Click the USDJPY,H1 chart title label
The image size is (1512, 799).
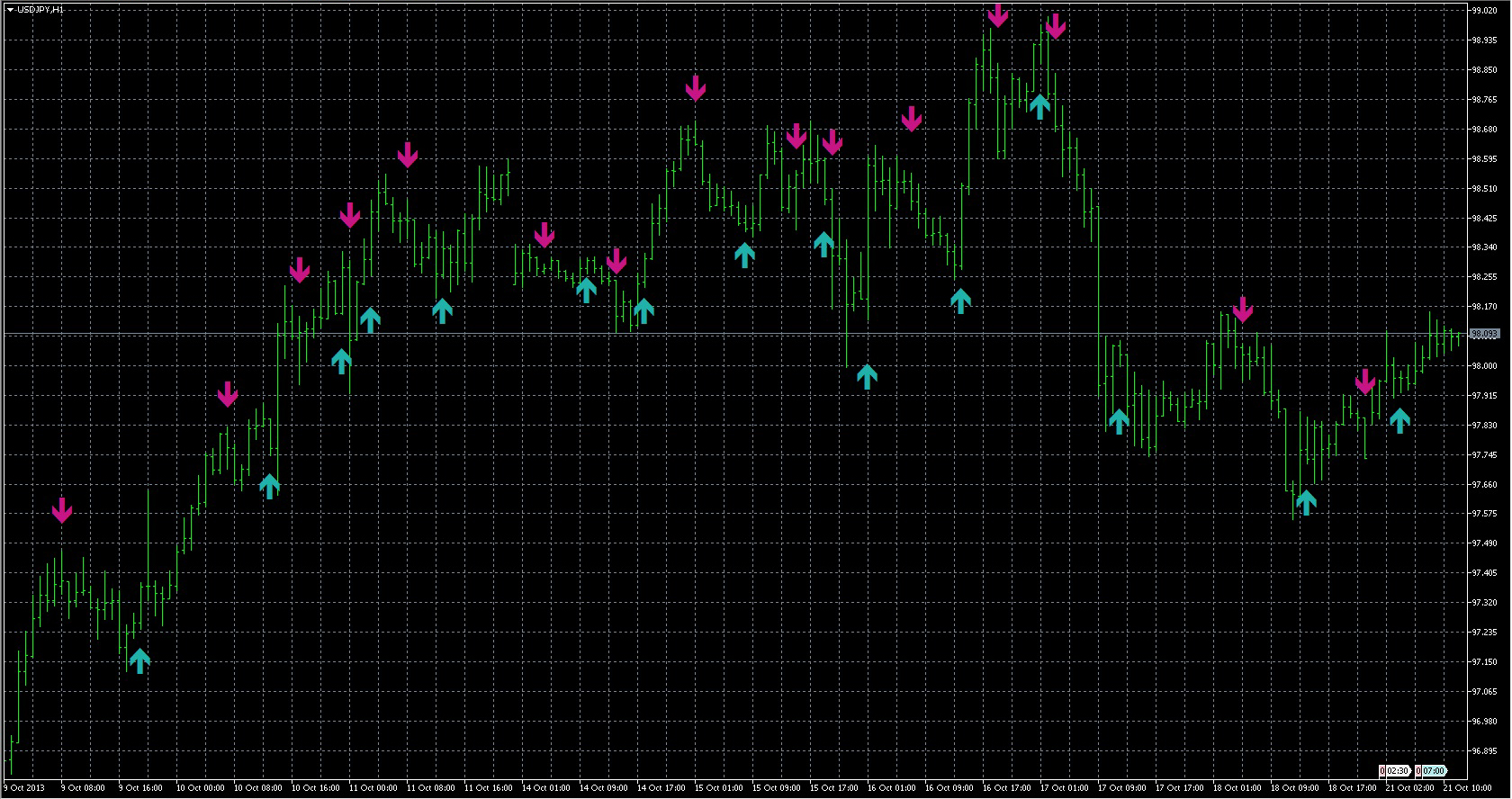coord(40,9)
